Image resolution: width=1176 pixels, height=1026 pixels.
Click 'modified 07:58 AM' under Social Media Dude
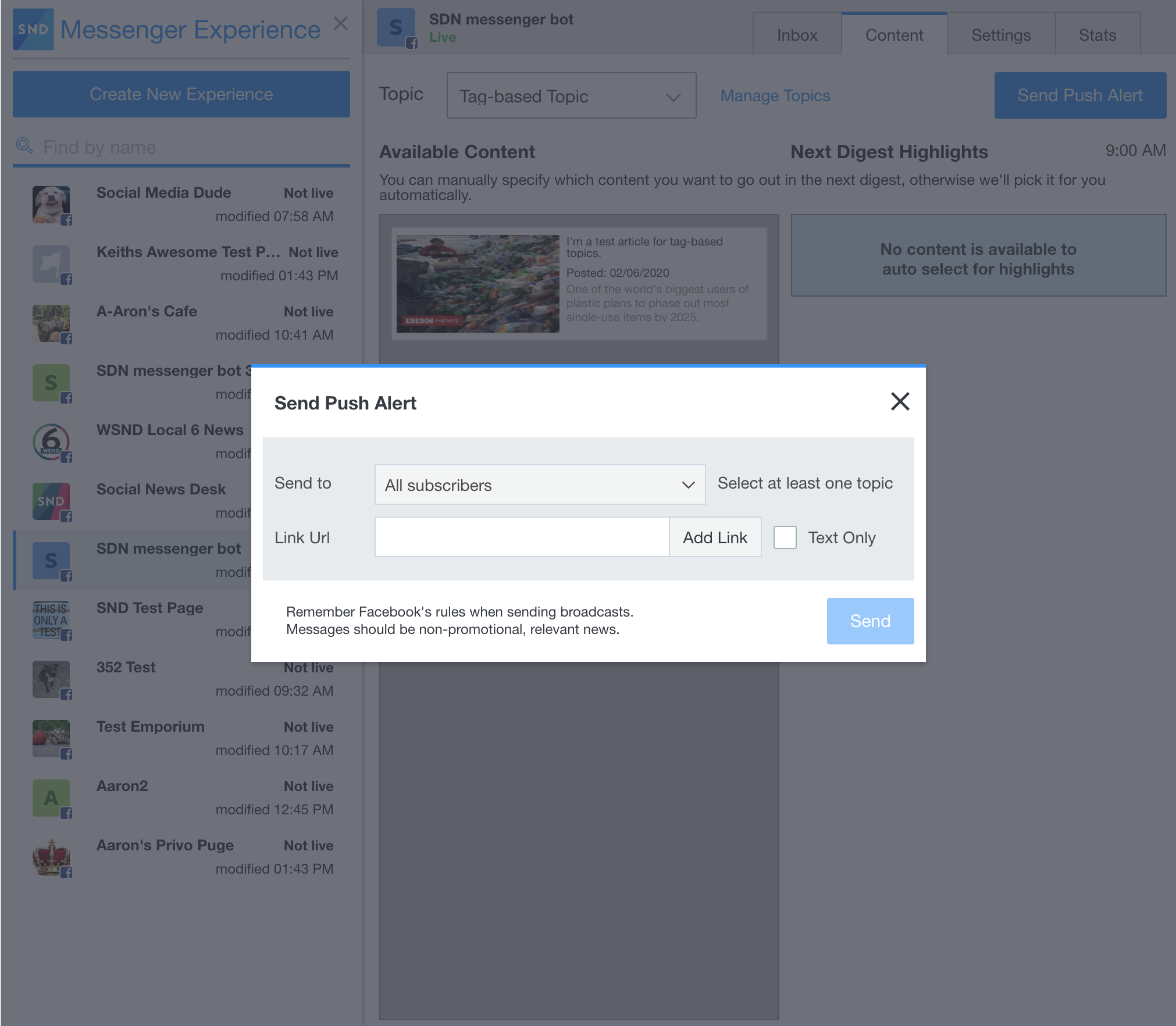coord(275,216)
